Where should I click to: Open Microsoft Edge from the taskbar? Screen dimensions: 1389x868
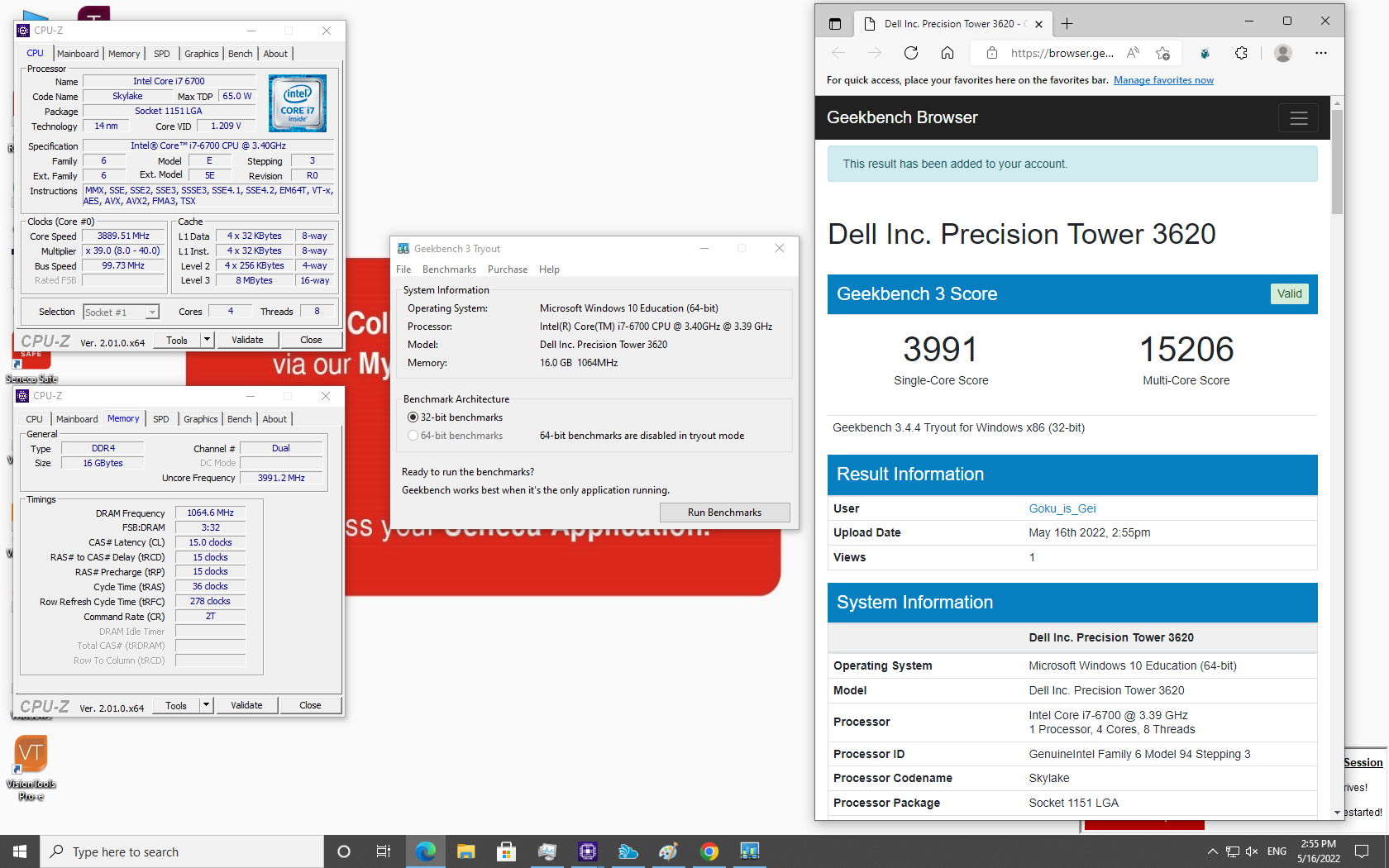point(426,851)
